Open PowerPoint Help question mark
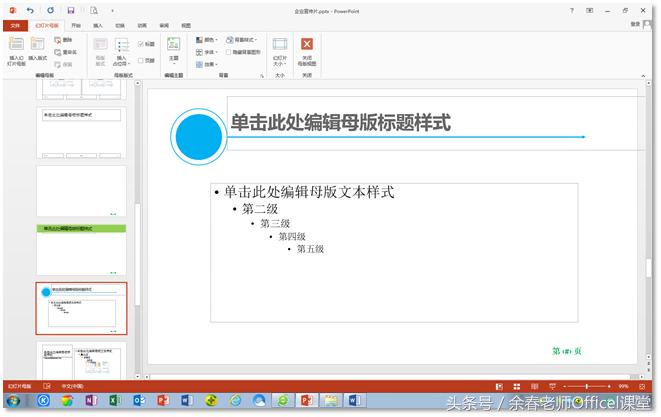 click(x=572, y=11)
